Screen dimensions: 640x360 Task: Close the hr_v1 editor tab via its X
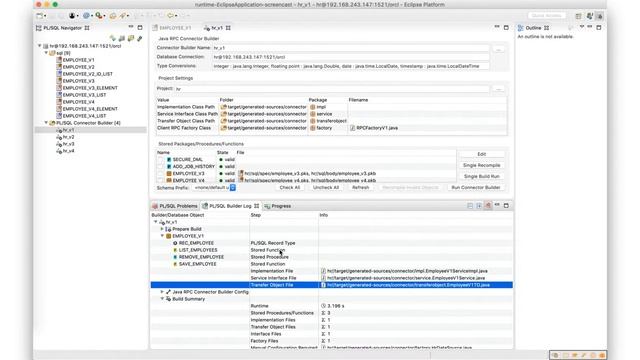228,28
